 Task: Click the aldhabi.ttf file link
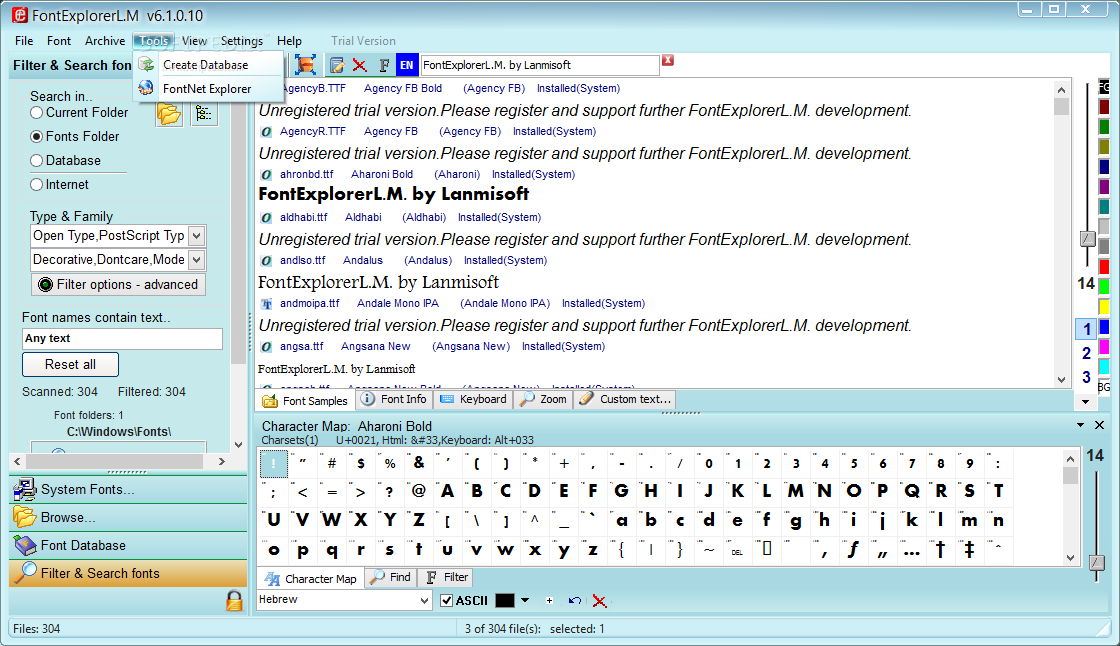coord(304,217)
